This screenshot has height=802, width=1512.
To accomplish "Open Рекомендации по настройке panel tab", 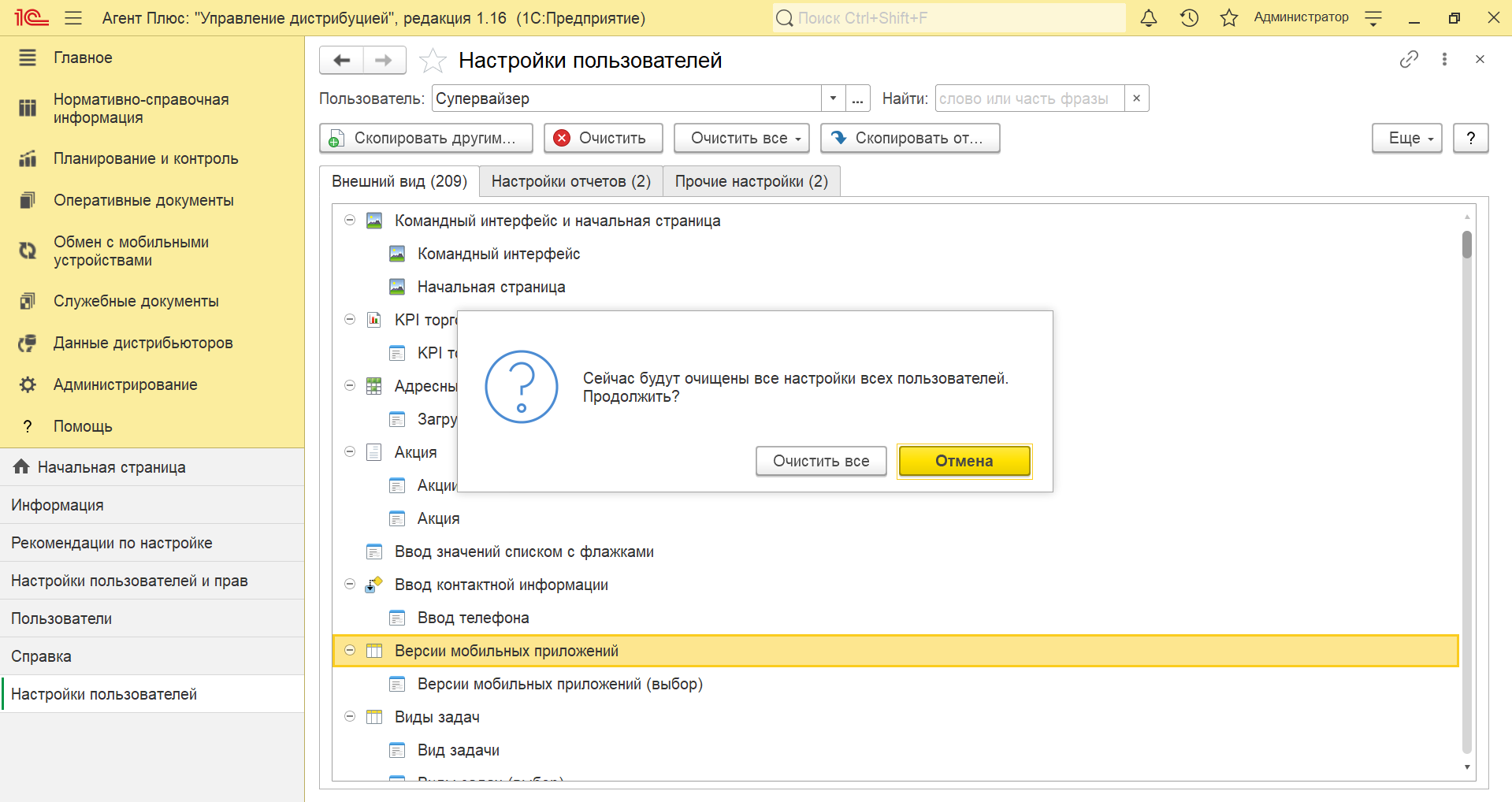I will click(152, 543).
